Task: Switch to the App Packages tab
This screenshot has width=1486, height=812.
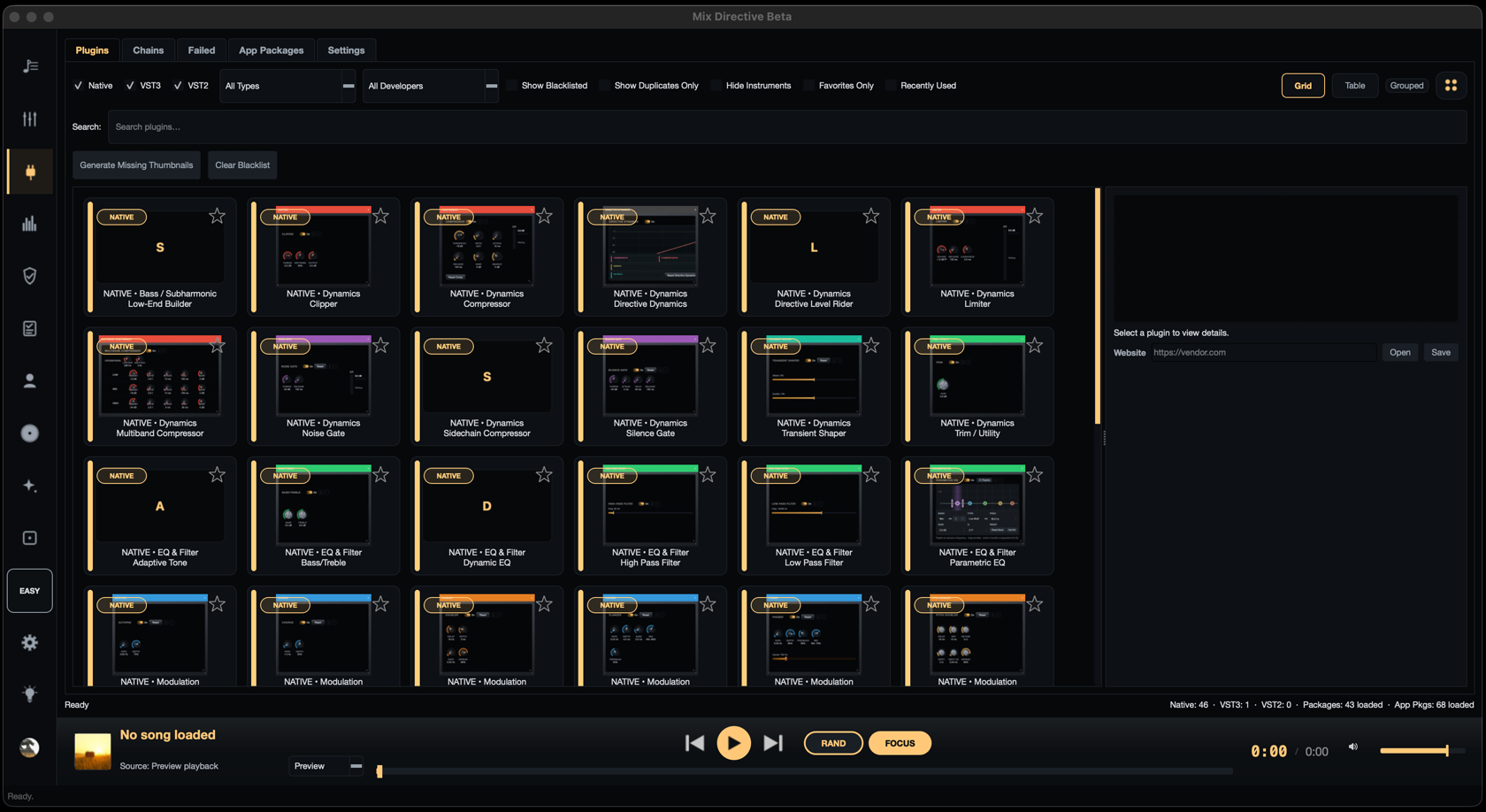Action: (x=271, y=50)
